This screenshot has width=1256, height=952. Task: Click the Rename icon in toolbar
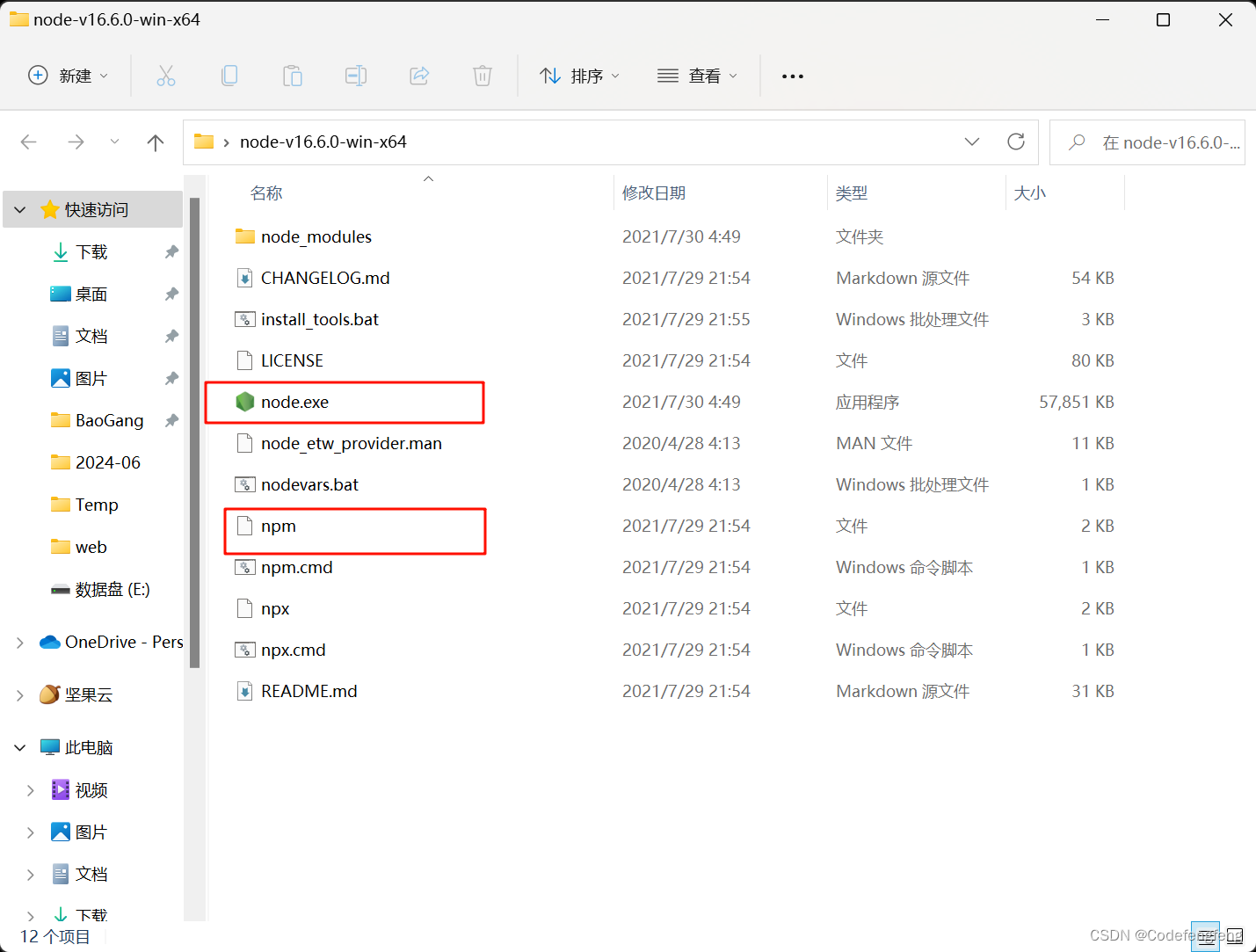coord(356,76)
